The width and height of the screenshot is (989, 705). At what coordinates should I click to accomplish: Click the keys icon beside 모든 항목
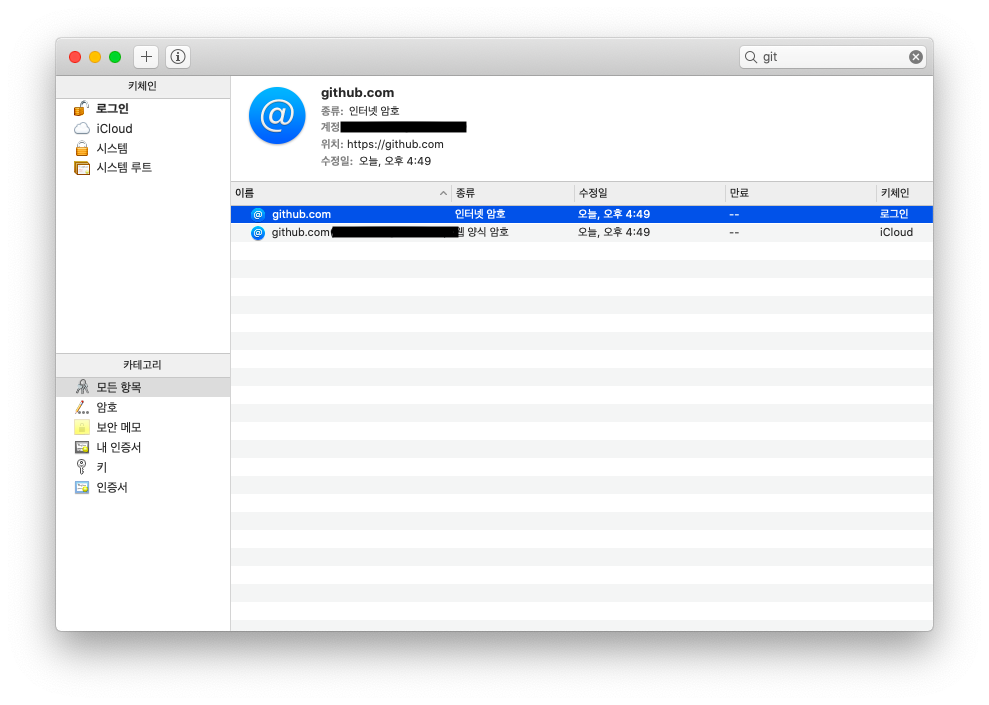coord(82,387)
